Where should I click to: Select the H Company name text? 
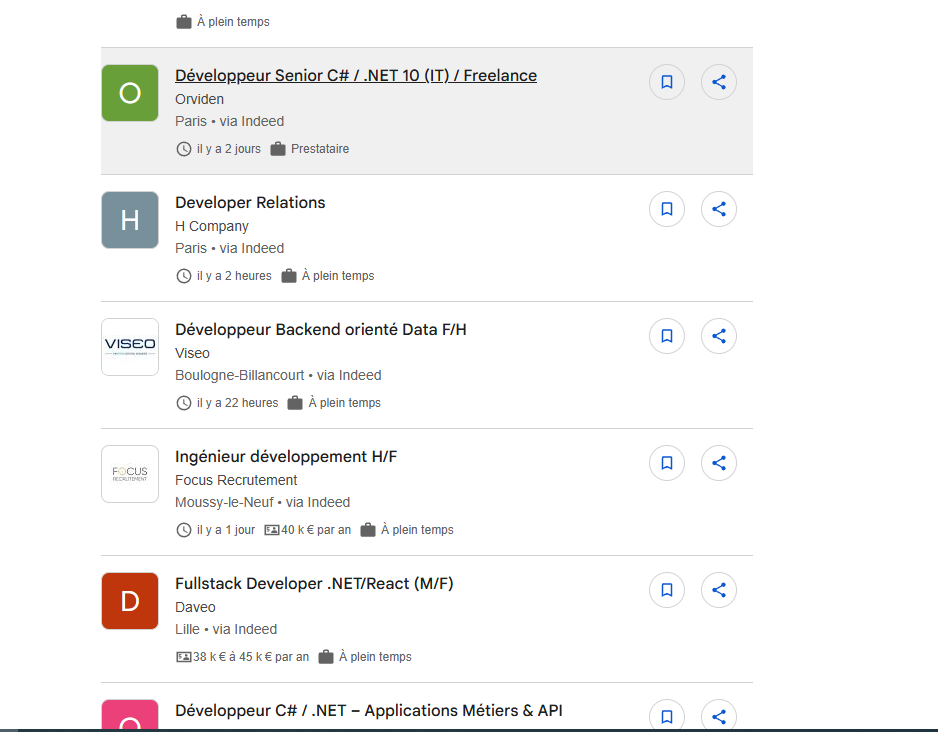coord(212,227)
